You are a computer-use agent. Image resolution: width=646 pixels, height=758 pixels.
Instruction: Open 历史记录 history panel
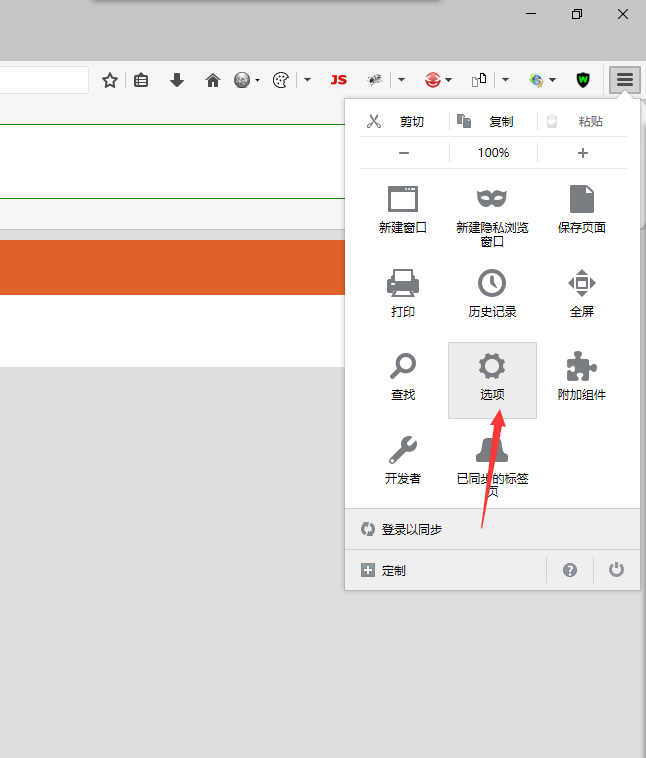click(x=492, y=293)
